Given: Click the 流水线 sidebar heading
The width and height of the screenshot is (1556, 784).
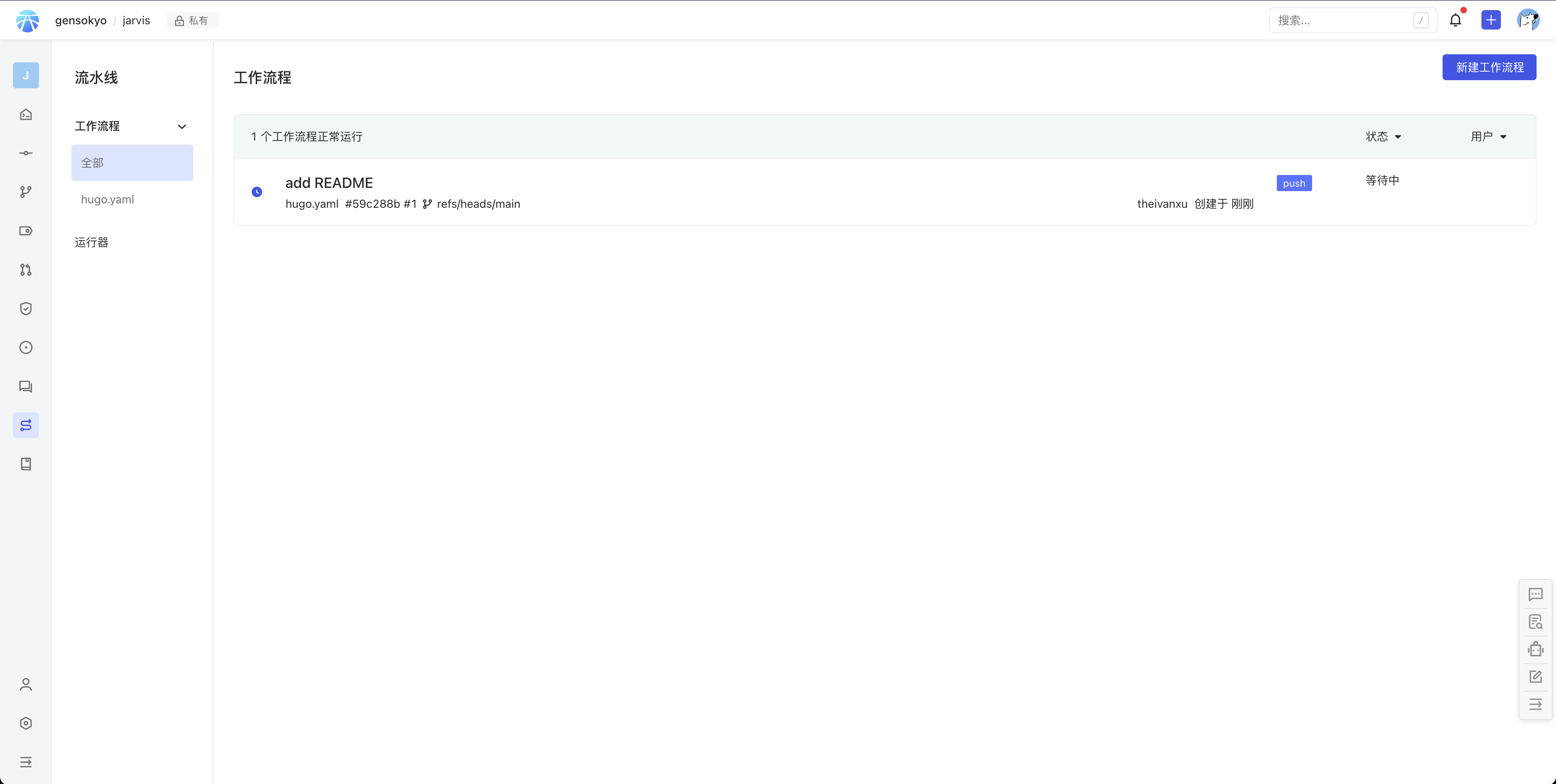Looking at the screenshot, I should pos(96,77).
